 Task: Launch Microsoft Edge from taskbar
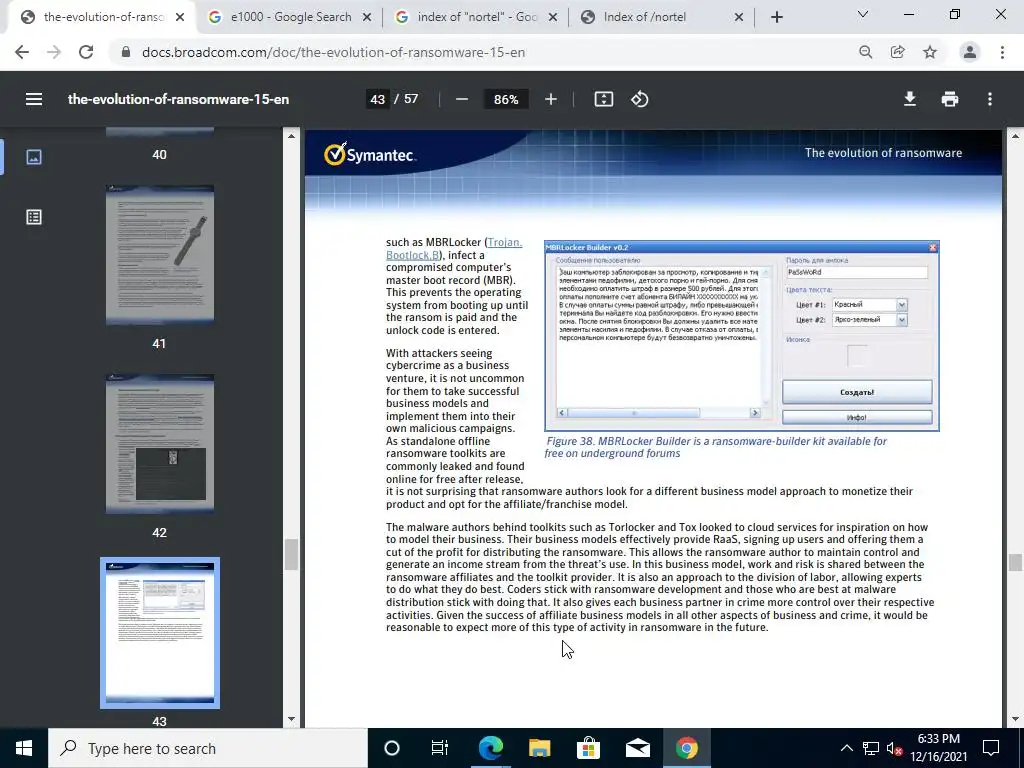coord(490,748)
